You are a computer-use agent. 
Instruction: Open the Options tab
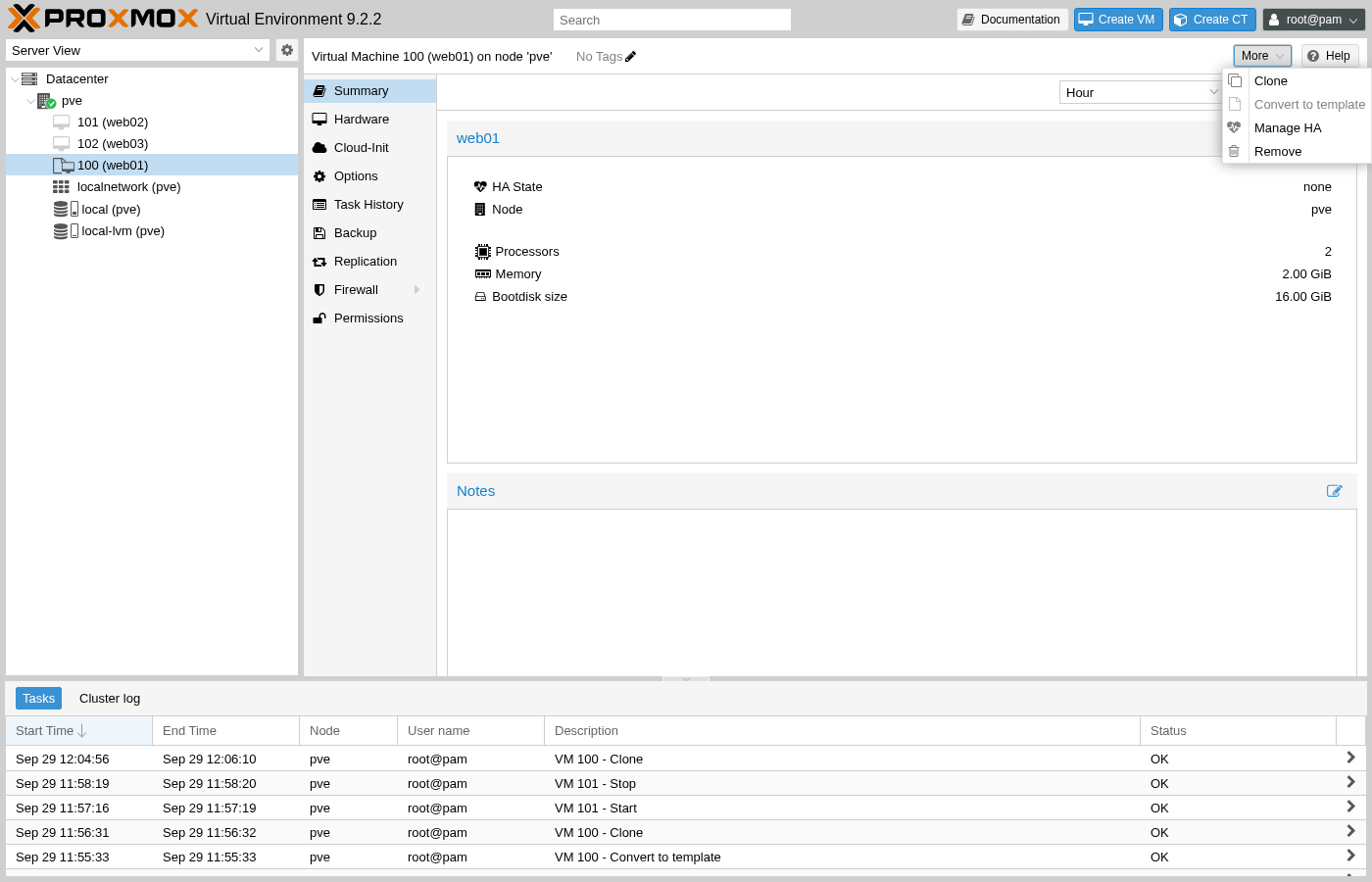point(369,176)
